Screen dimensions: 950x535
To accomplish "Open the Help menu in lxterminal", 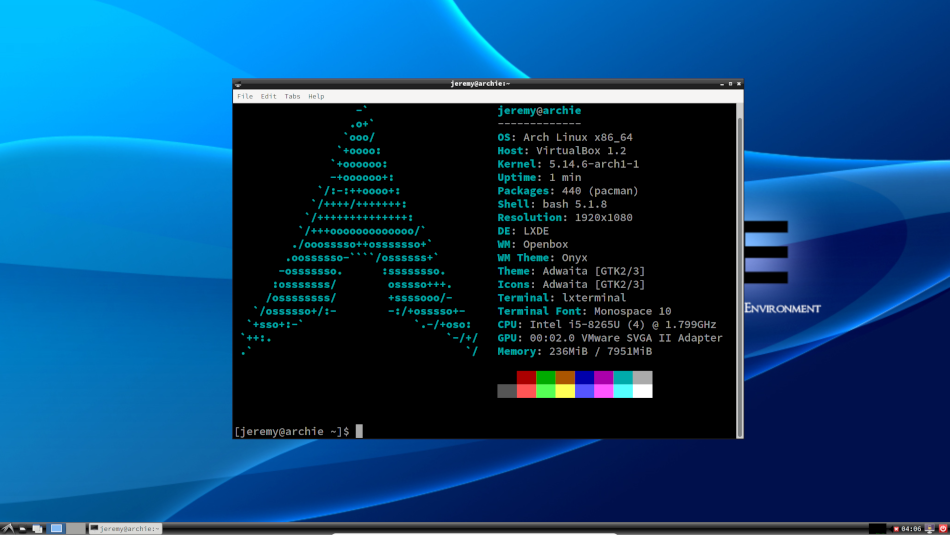I will click(316, 96).
